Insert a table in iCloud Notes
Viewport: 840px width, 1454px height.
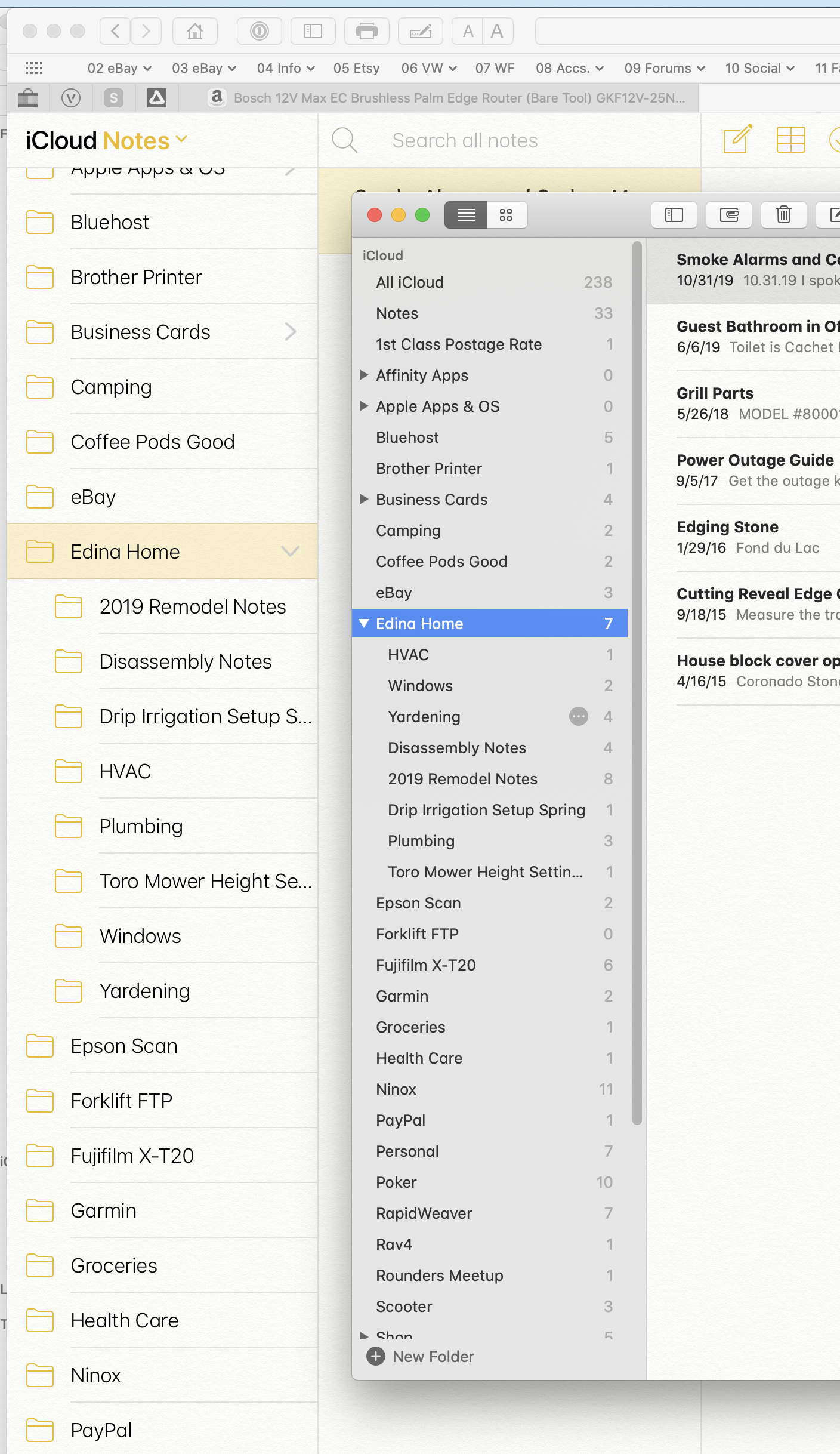click(791, 140)
